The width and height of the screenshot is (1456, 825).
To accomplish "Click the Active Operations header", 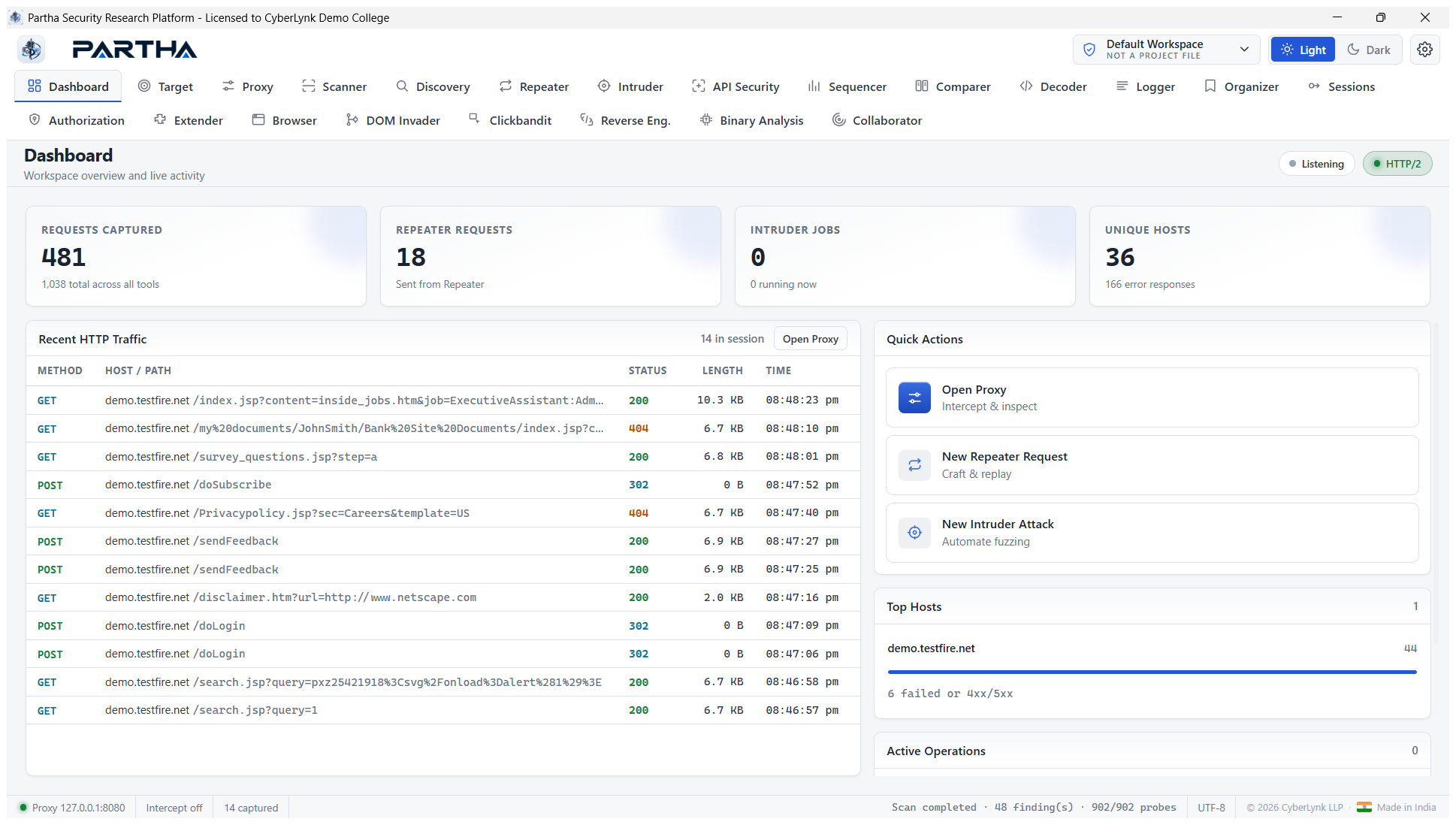I will click(x=1152, y=751).
